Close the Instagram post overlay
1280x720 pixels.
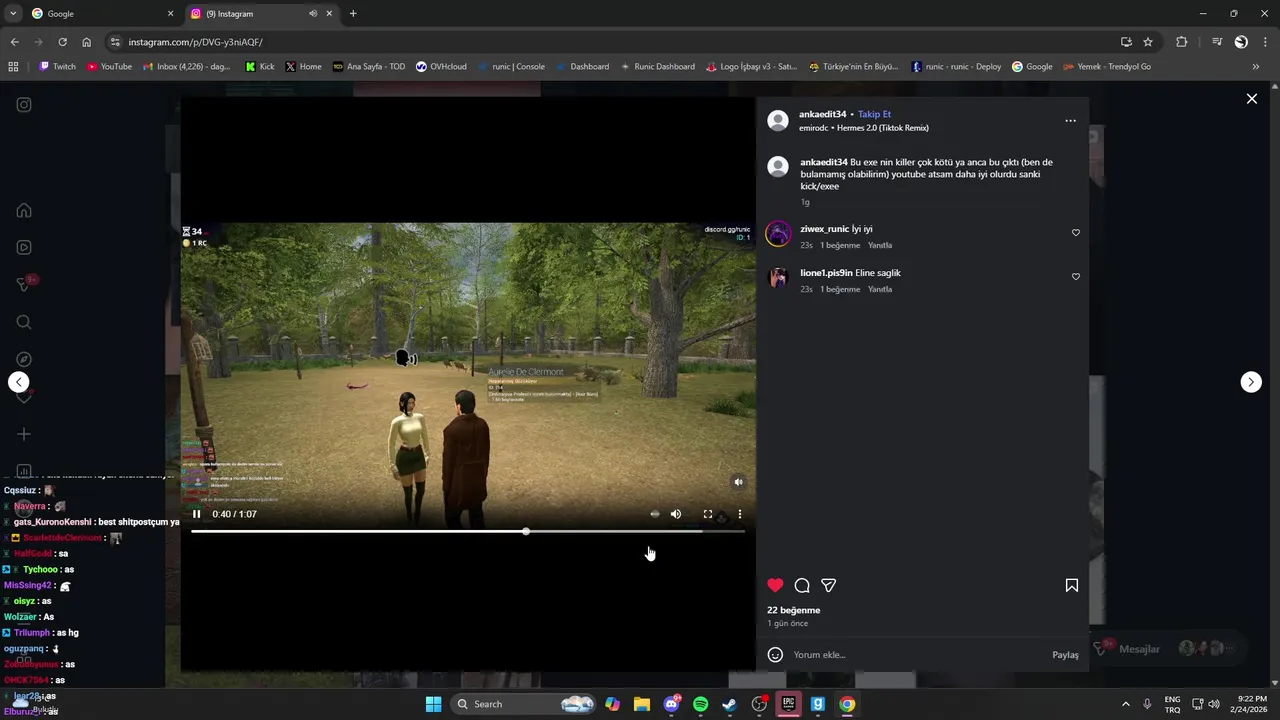1251,99
